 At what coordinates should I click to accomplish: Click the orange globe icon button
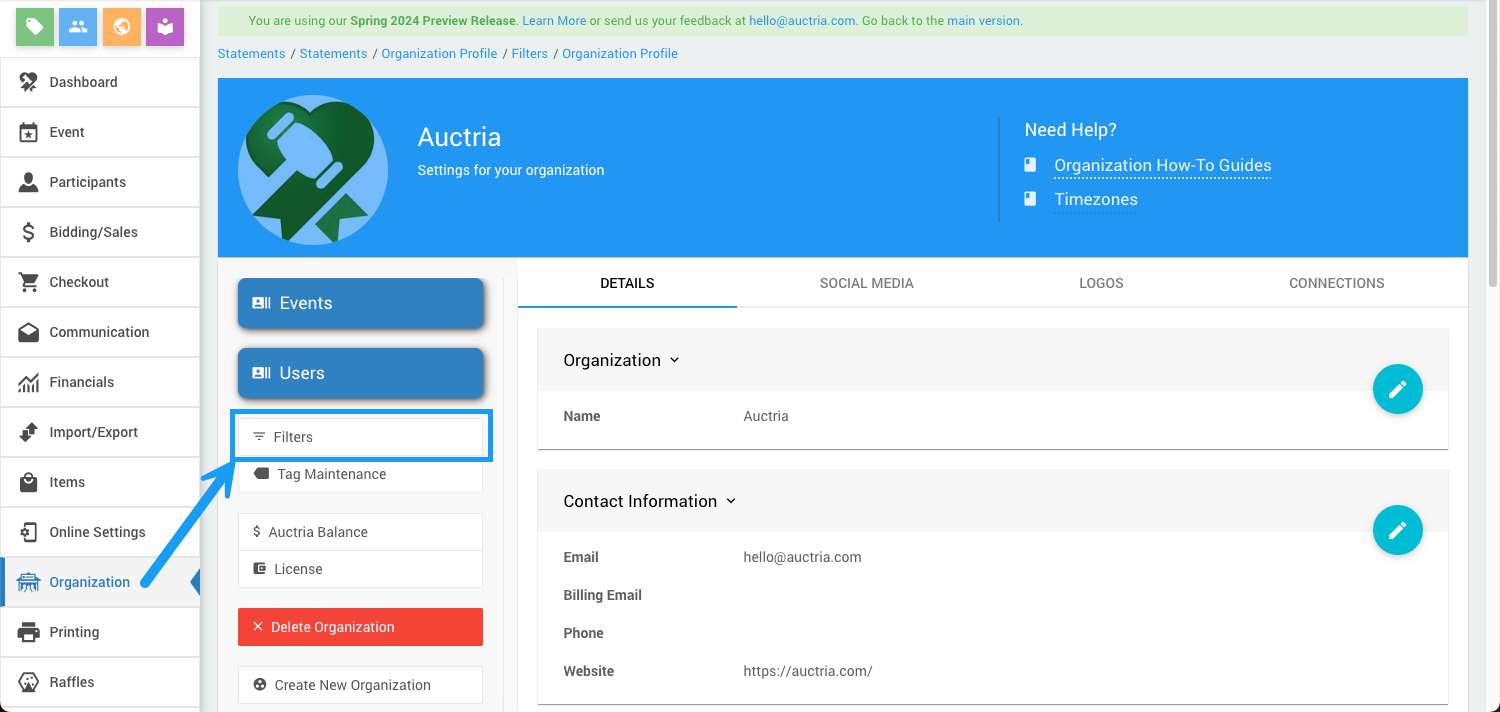121,27
